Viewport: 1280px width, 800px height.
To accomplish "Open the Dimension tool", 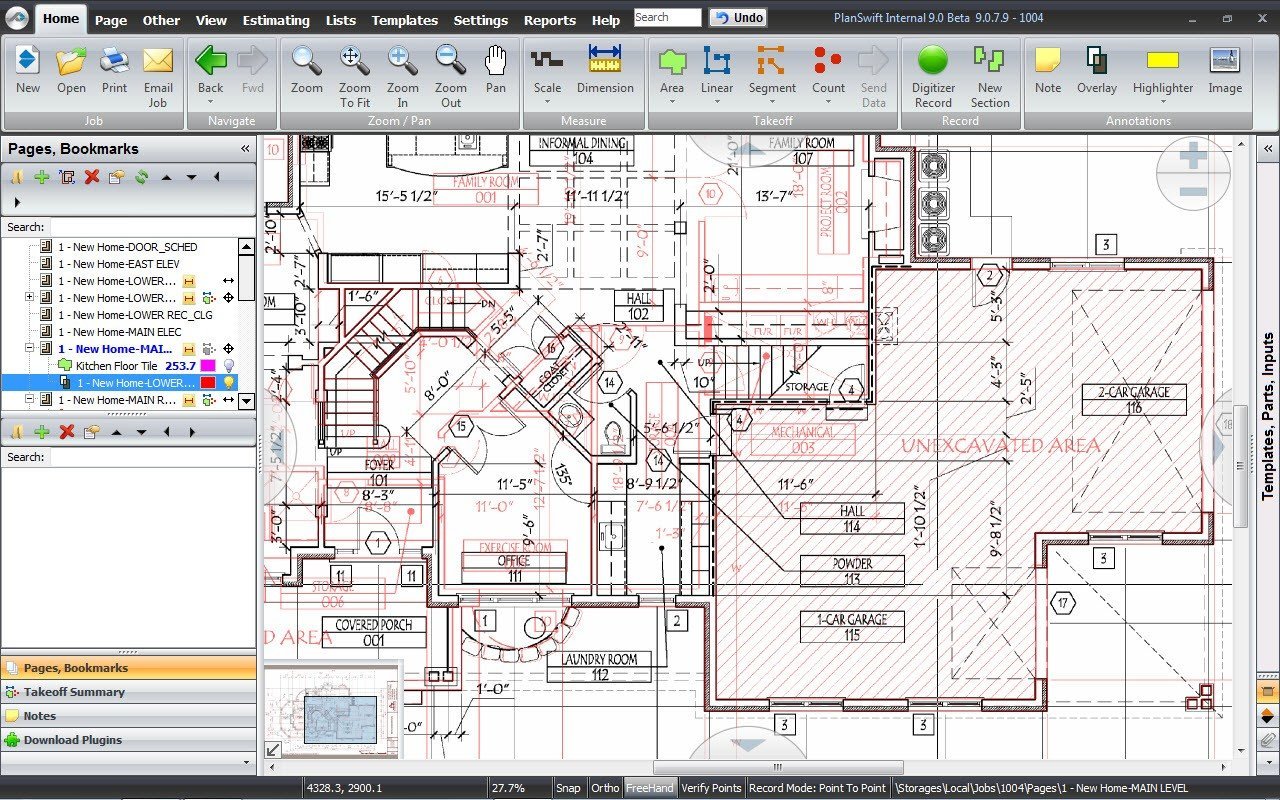I will tap(606, 70).
